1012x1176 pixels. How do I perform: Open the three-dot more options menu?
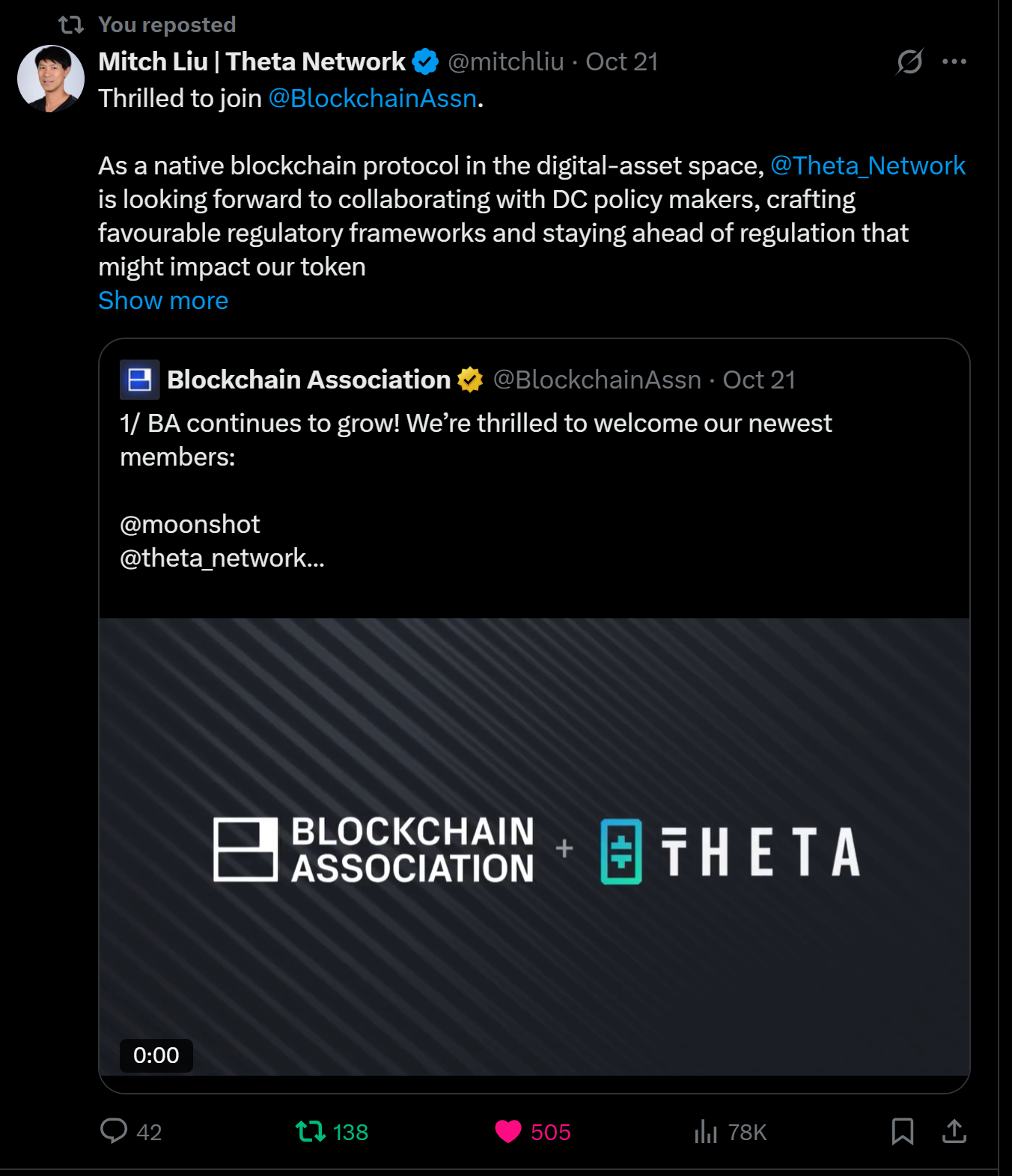(x=954, y=61)
